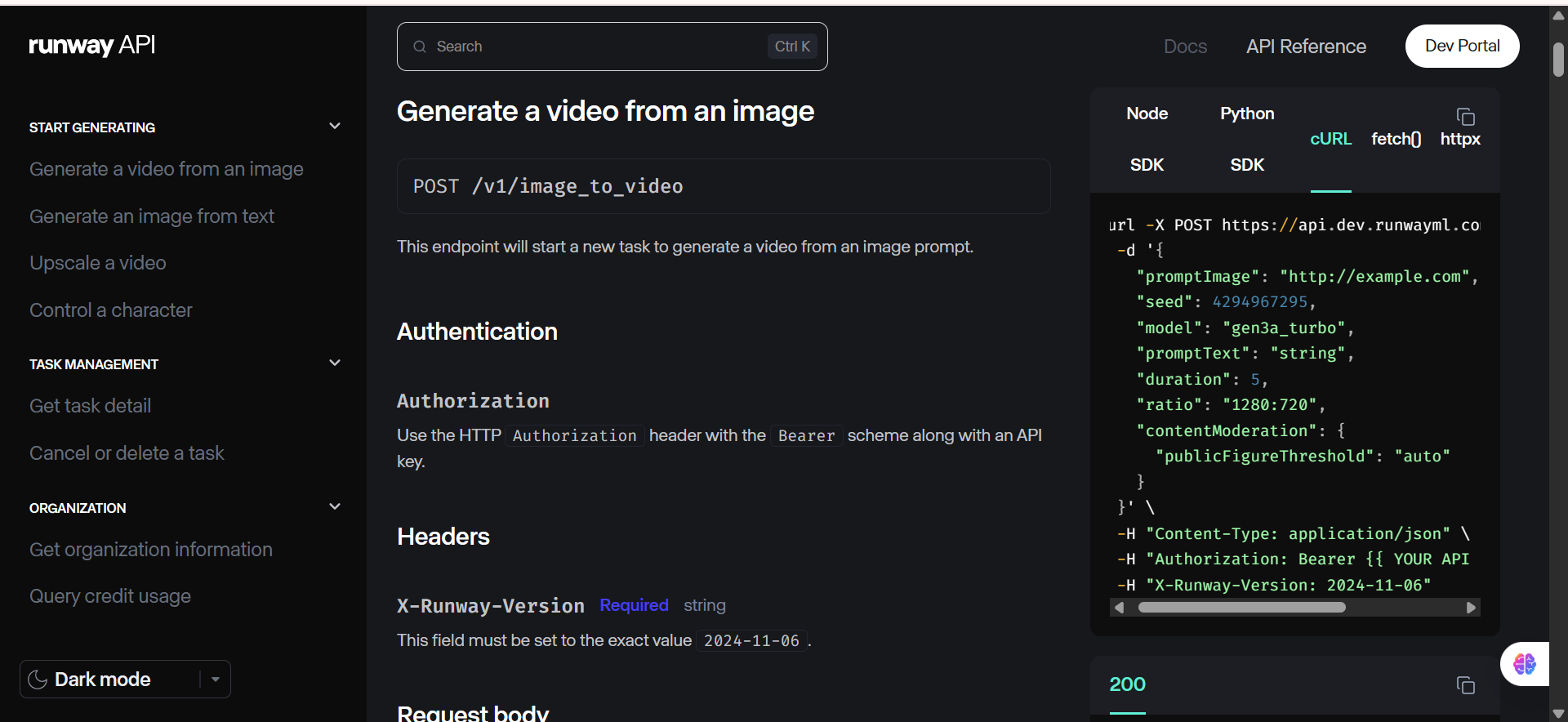Select the Node SDK tab
This screenshot has height=722, width=1568.
click(1147, 140)
